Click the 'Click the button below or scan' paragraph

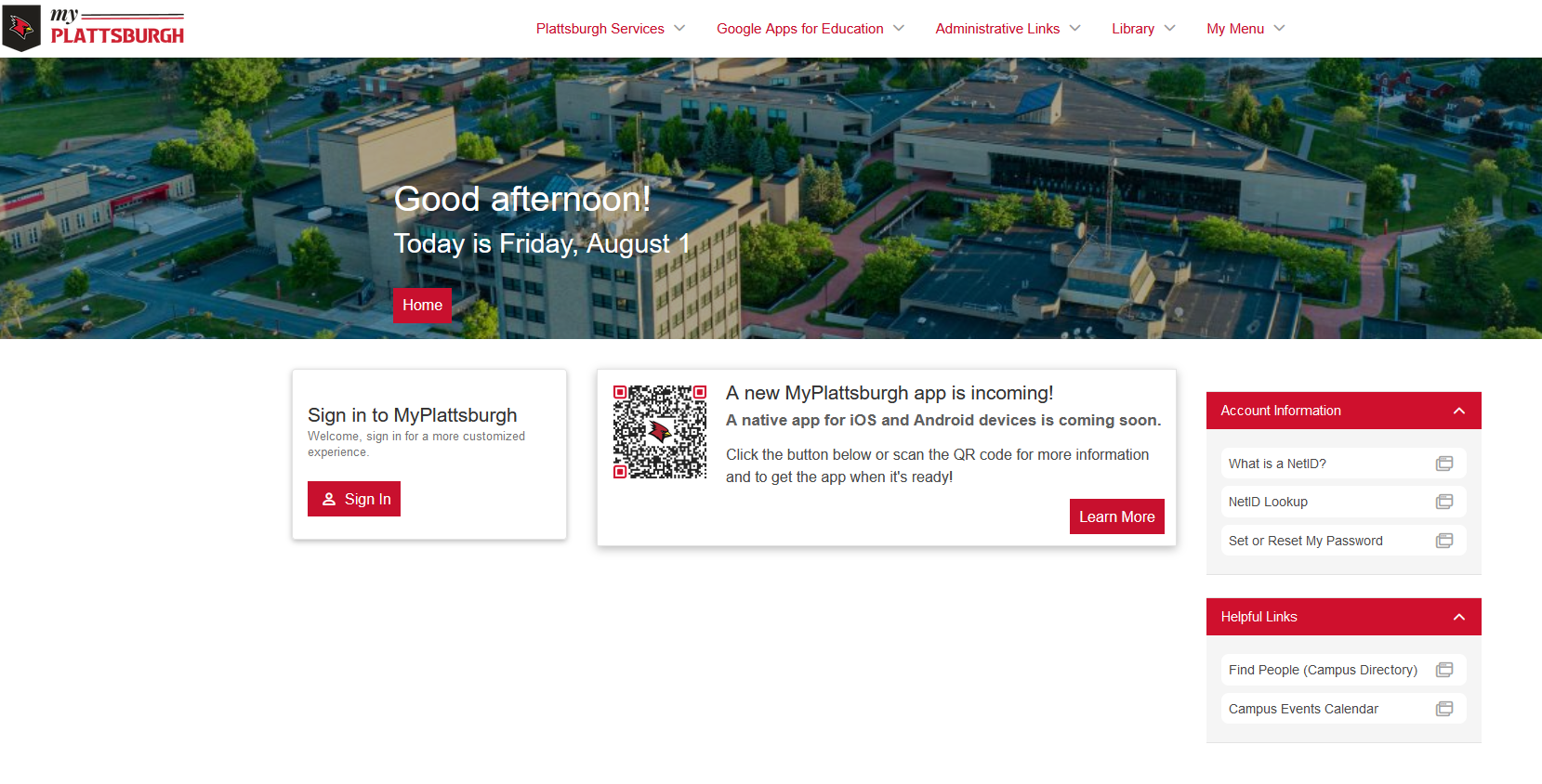click(x=937, y=465)
